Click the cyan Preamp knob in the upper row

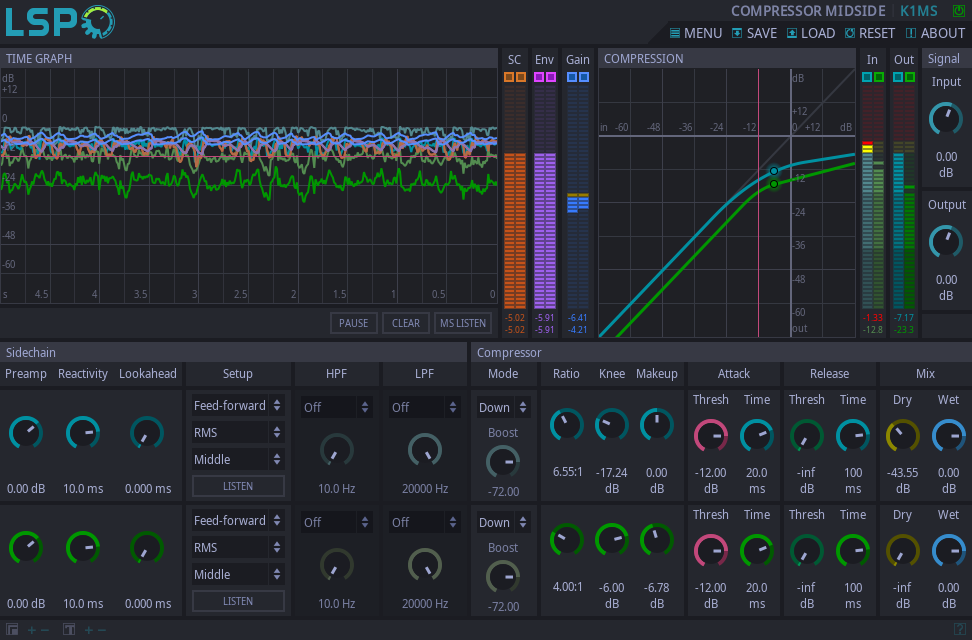(x=26, y=433)
